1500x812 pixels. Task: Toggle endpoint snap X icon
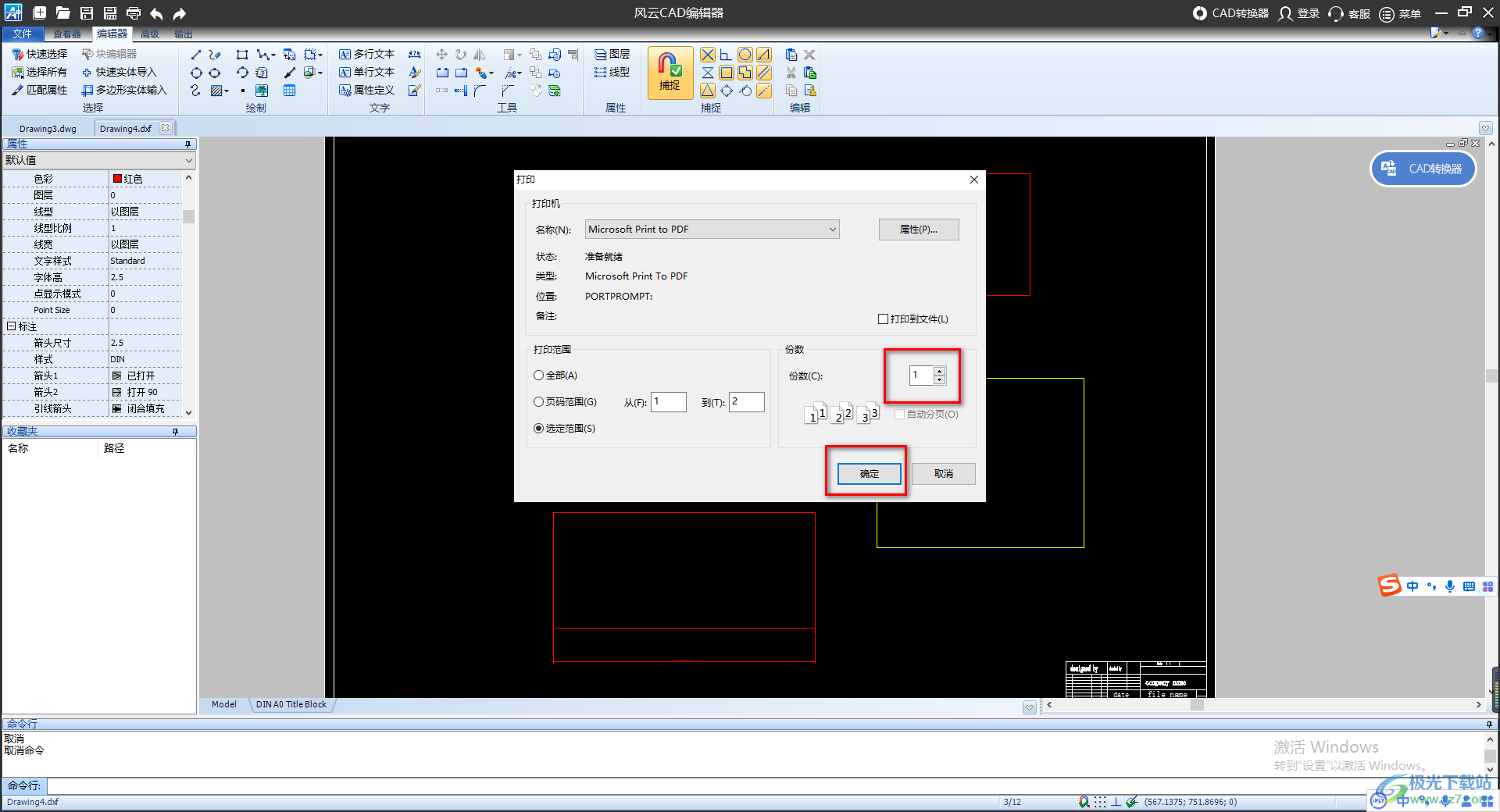(707, 55)
